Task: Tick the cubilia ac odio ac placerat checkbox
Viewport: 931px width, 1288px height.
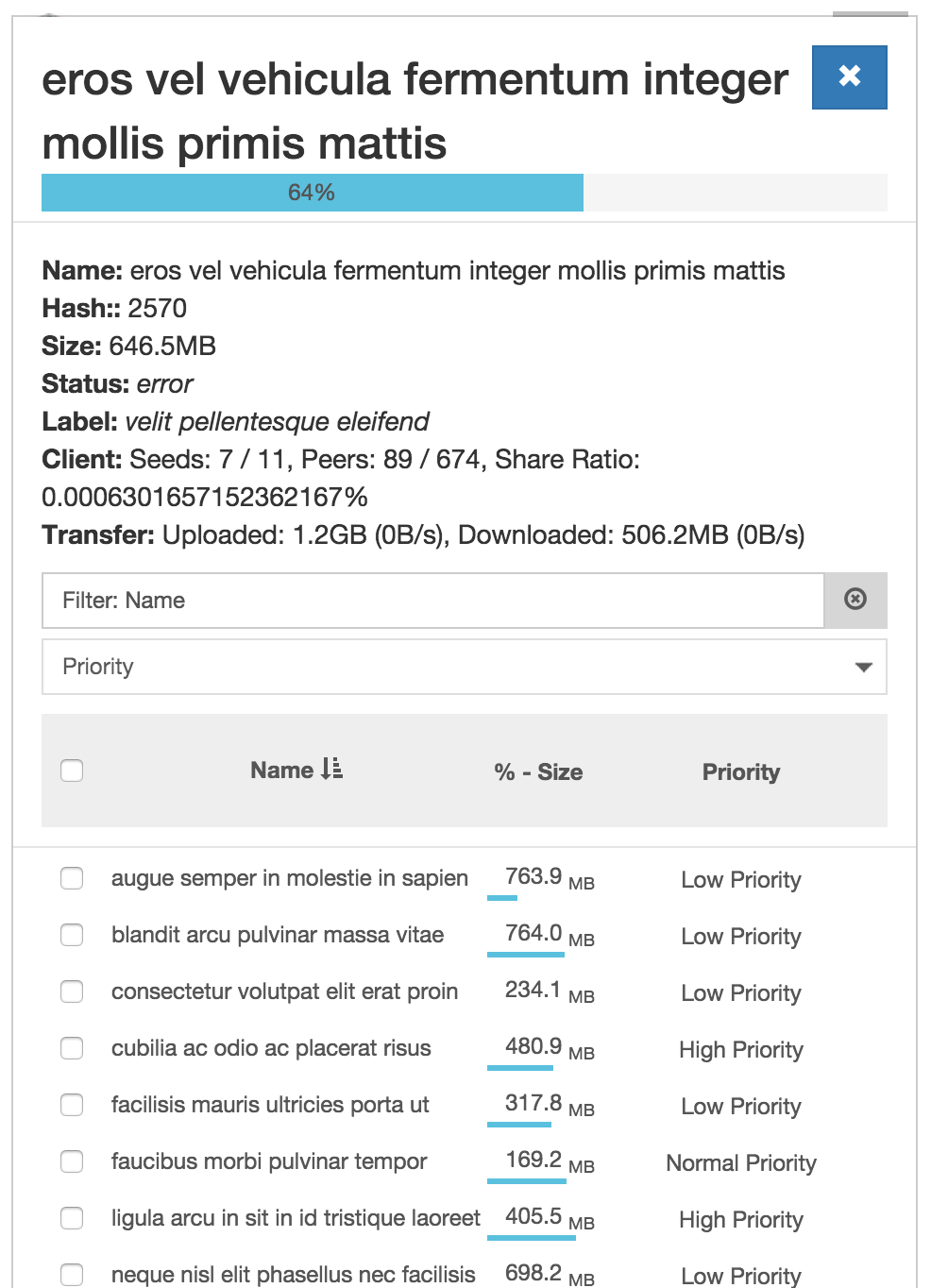Action: tap(72, 1048)
